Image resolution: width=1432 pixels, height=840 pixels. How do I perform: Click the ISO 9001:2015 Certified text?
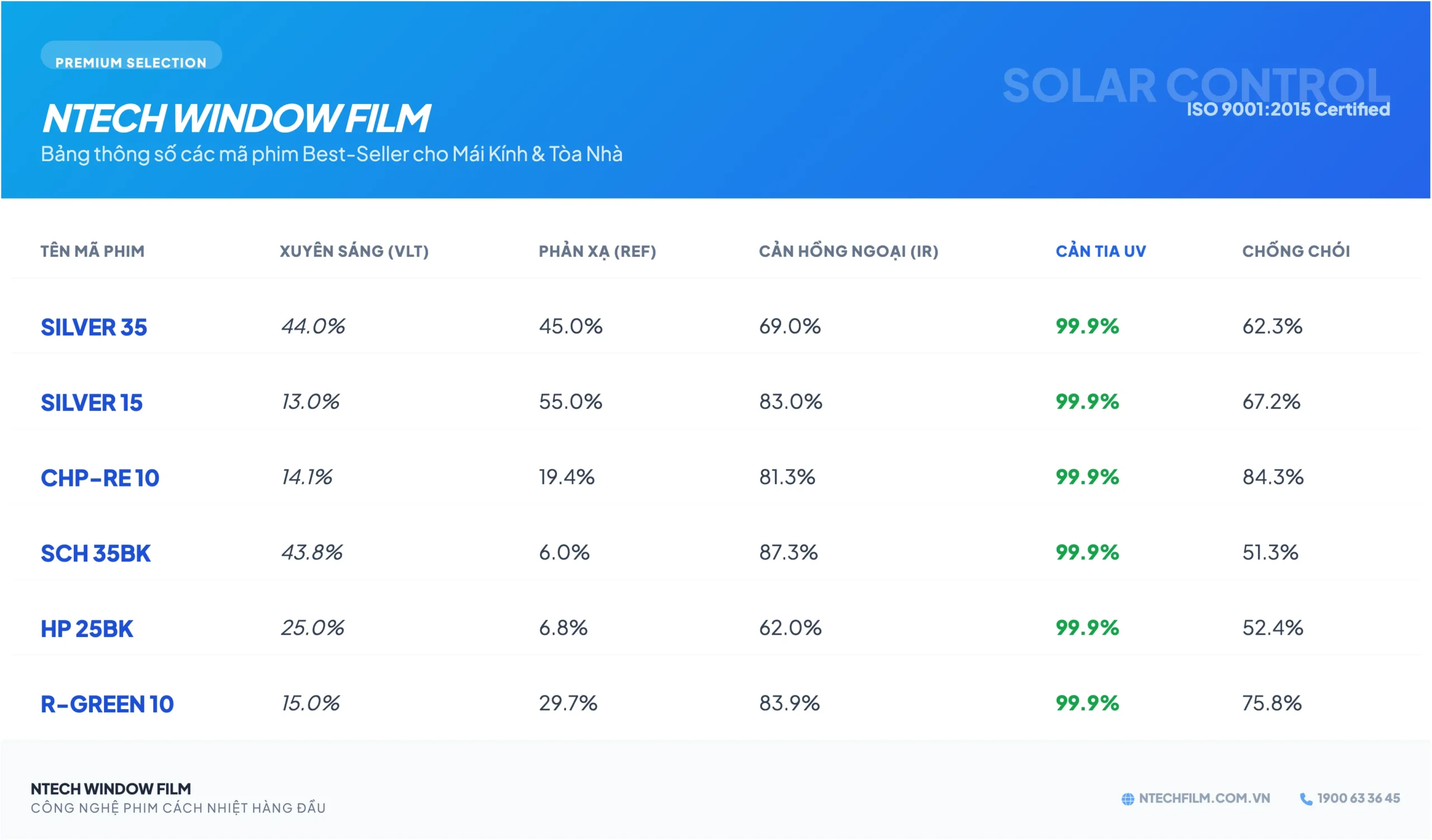[1288, 109]
